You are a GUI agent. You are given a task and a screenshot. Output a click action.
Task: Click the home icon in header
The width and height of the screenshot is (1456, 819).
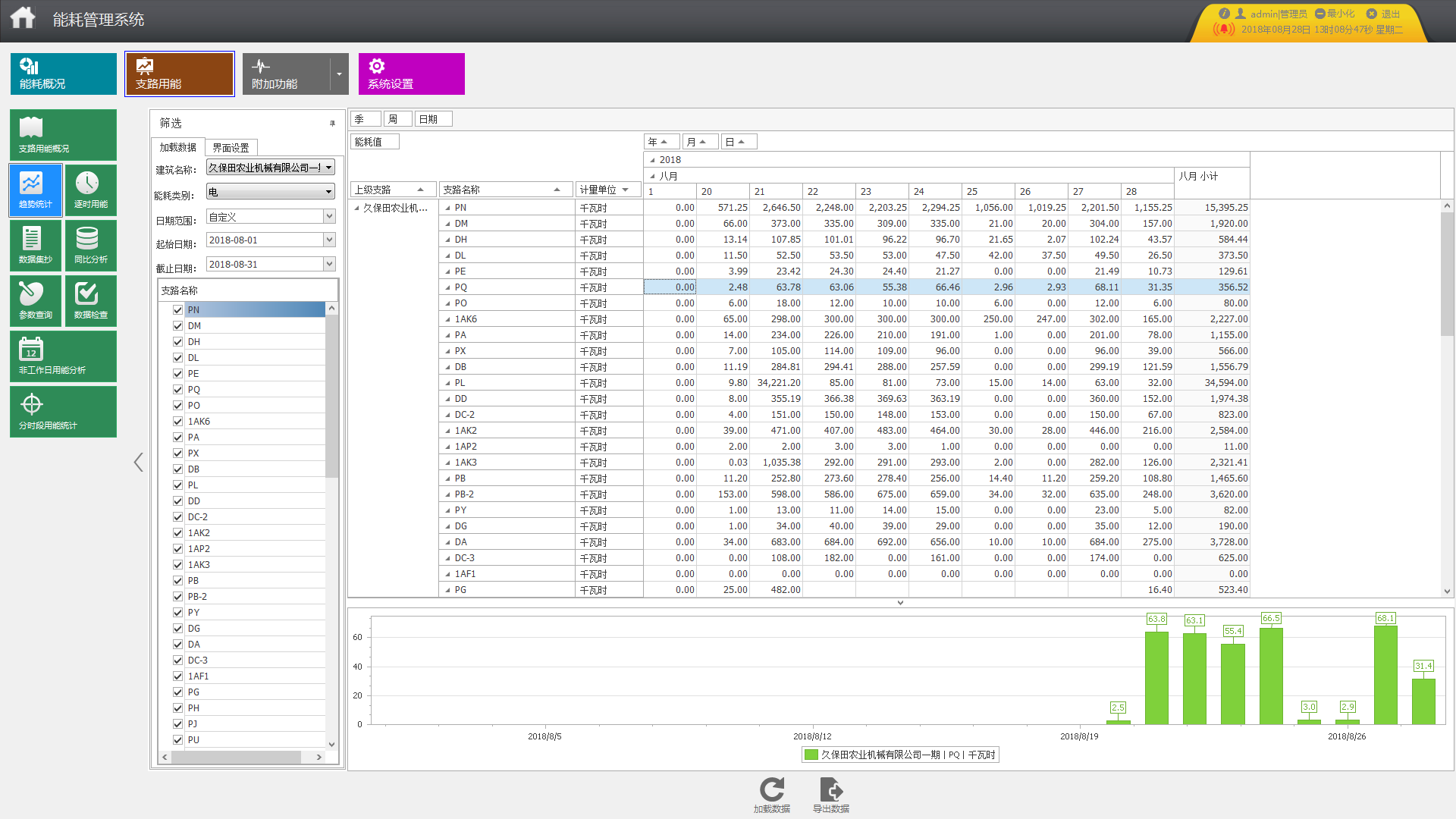[23, 18]
